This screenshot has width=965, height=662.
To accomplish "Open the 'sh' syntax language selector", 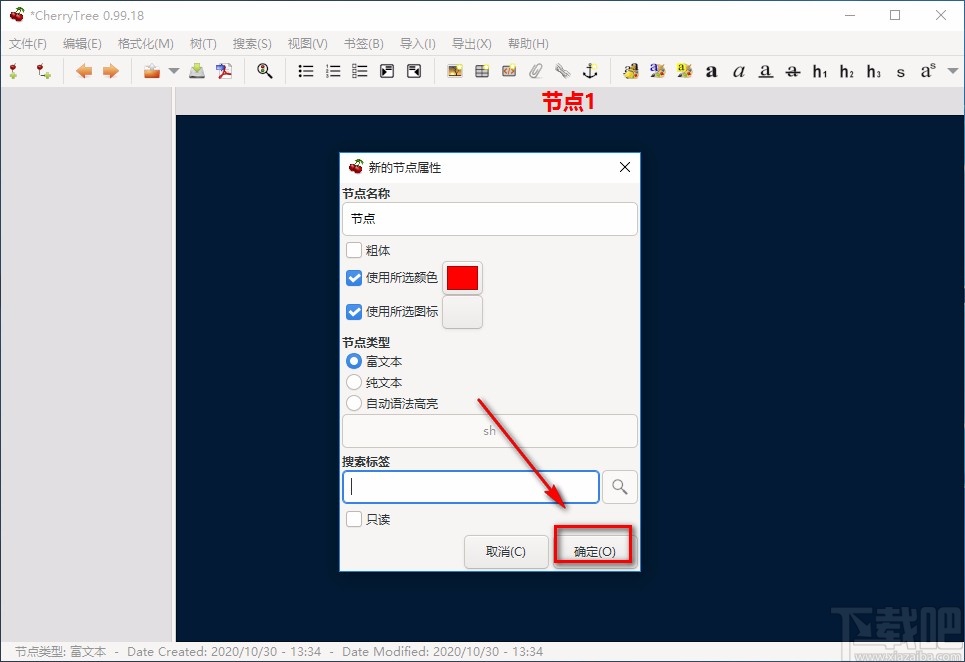I will click(490, 431).
